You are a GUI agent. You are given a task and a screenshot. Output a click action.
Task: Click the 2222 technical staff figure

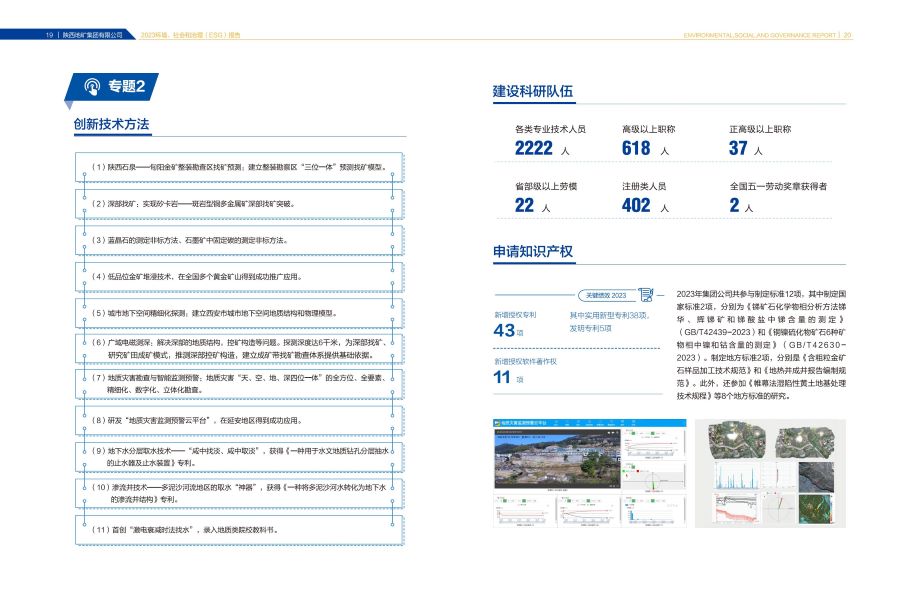[x=533, y=149]
